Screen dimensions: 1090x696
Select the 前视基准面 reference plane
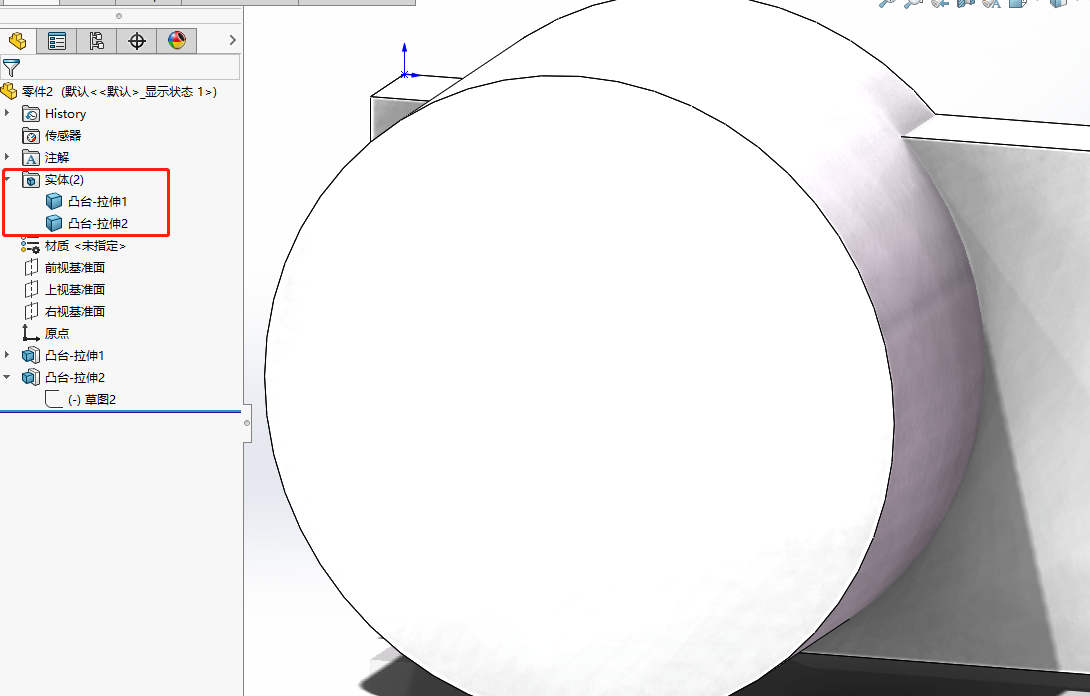tap(73, 267)
